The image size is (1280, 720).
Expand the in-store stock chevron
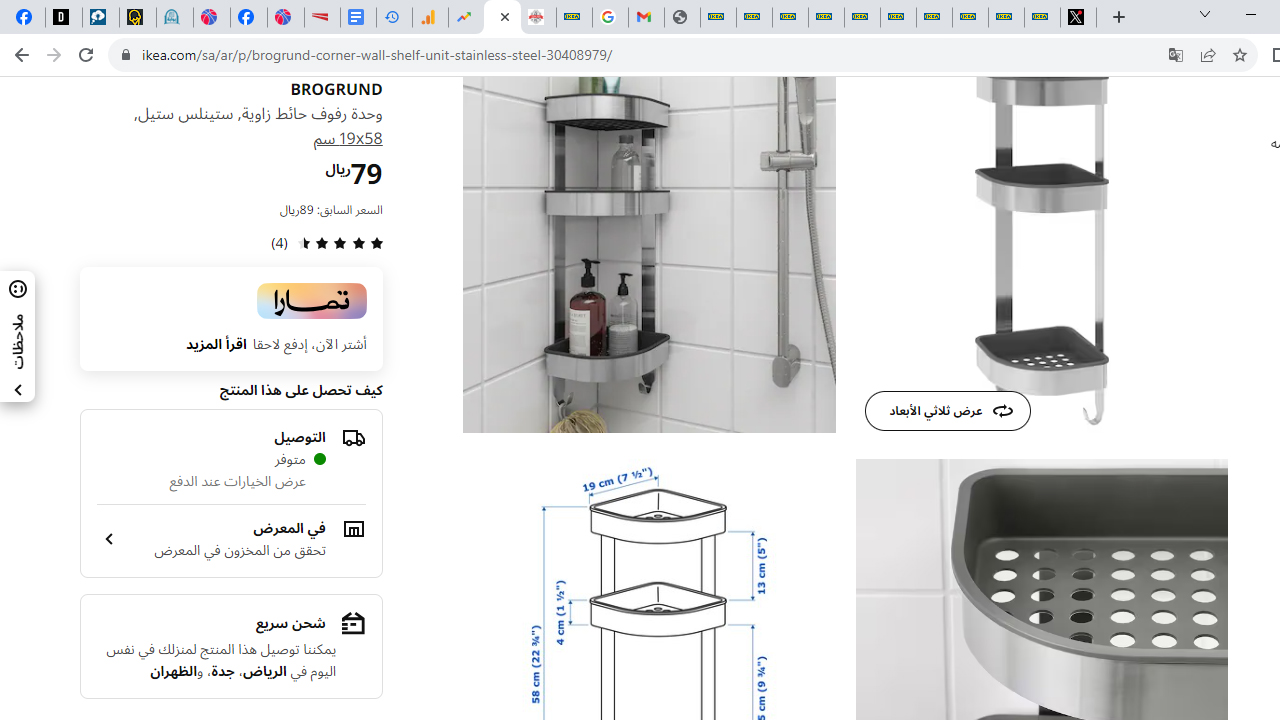tap(109, 539)
